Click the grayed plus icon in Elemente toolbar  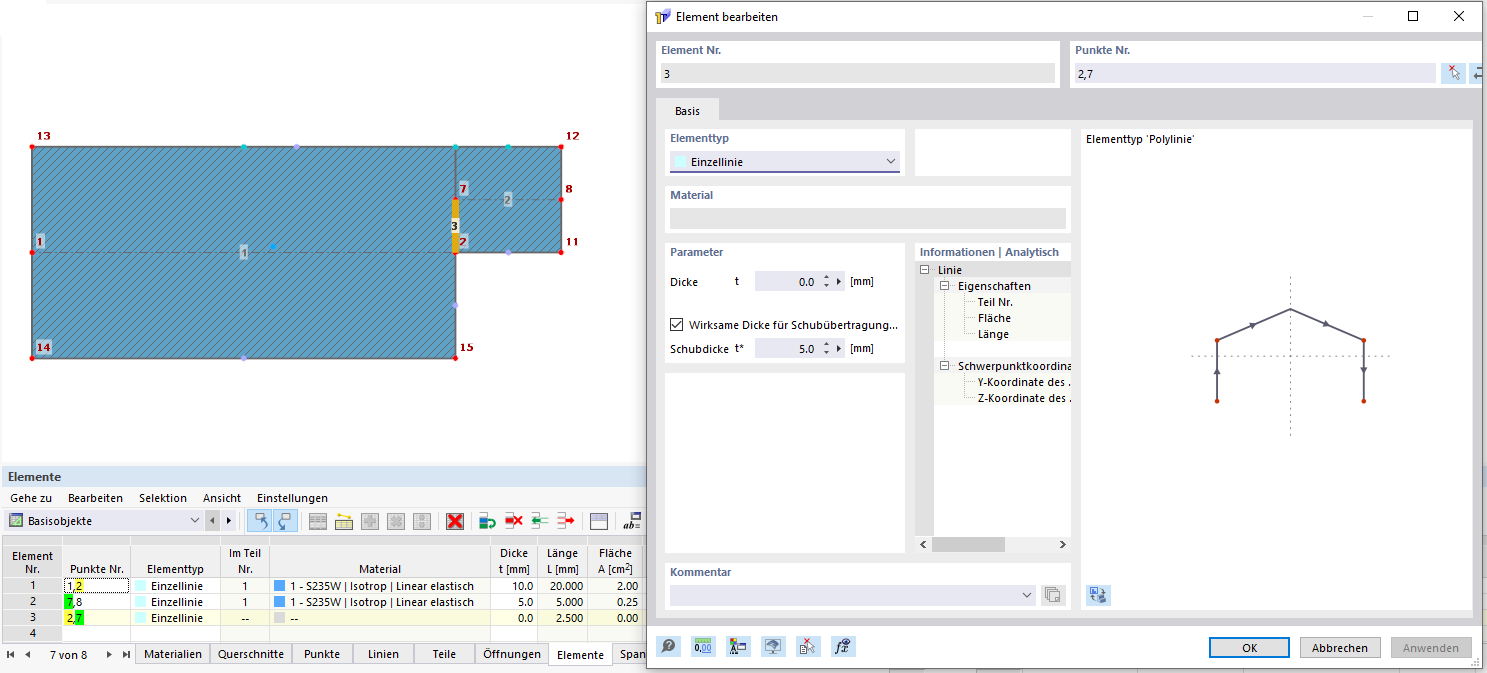pyautogui.click(x=370, y=521)
